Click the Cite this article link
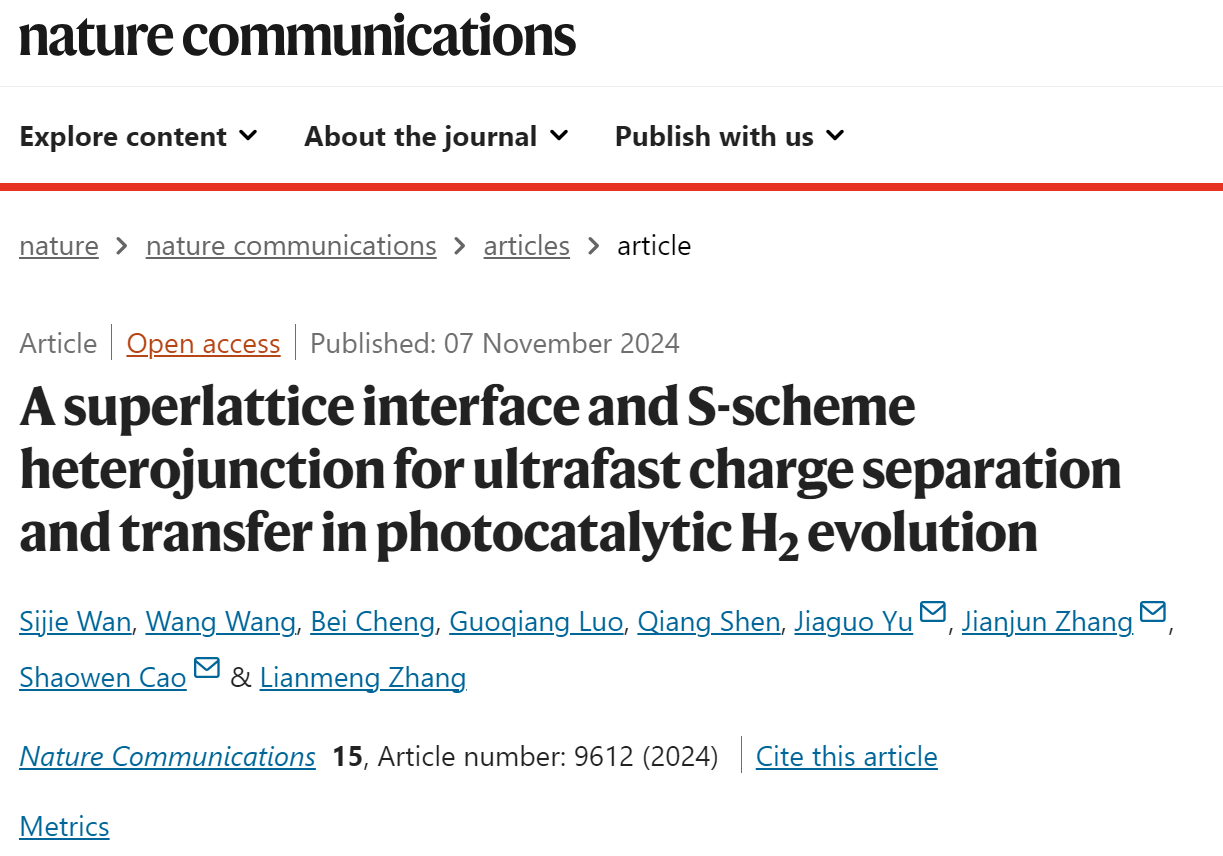The width and height of the screenshot is (1223, 856). click(x=847, y=756)
